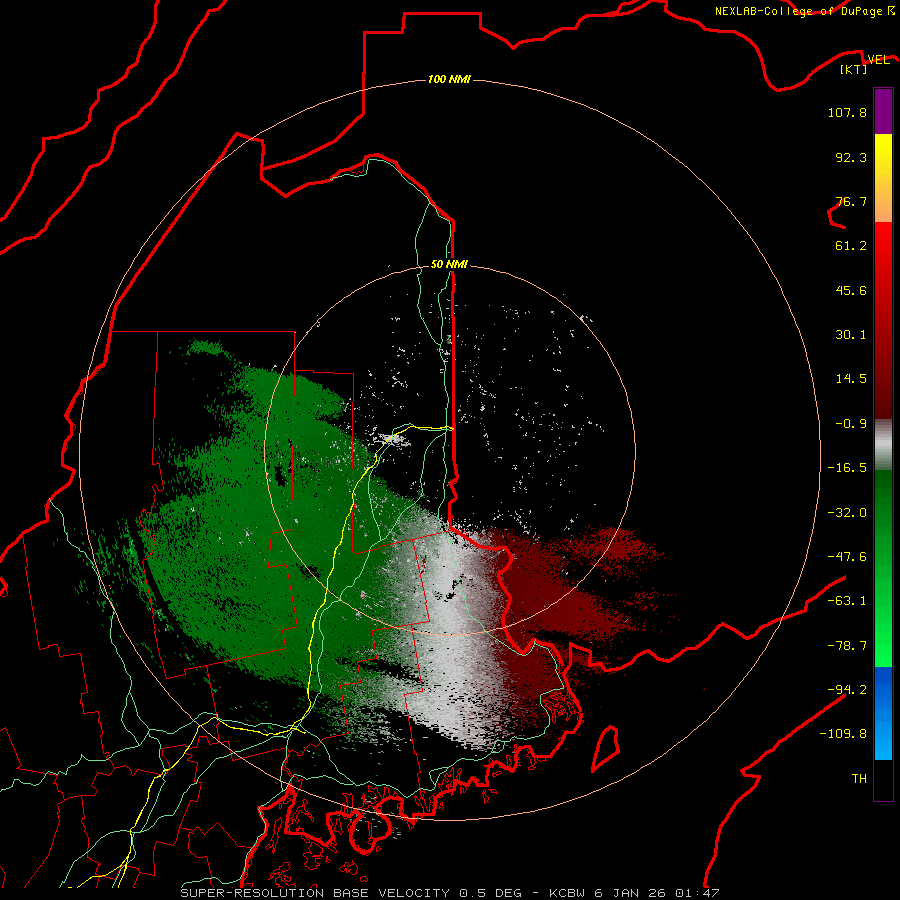This screenshot has width=900, height=900.
Task: Click the VEL legend title
Action: pyautogui.click(x=878, y=59)
